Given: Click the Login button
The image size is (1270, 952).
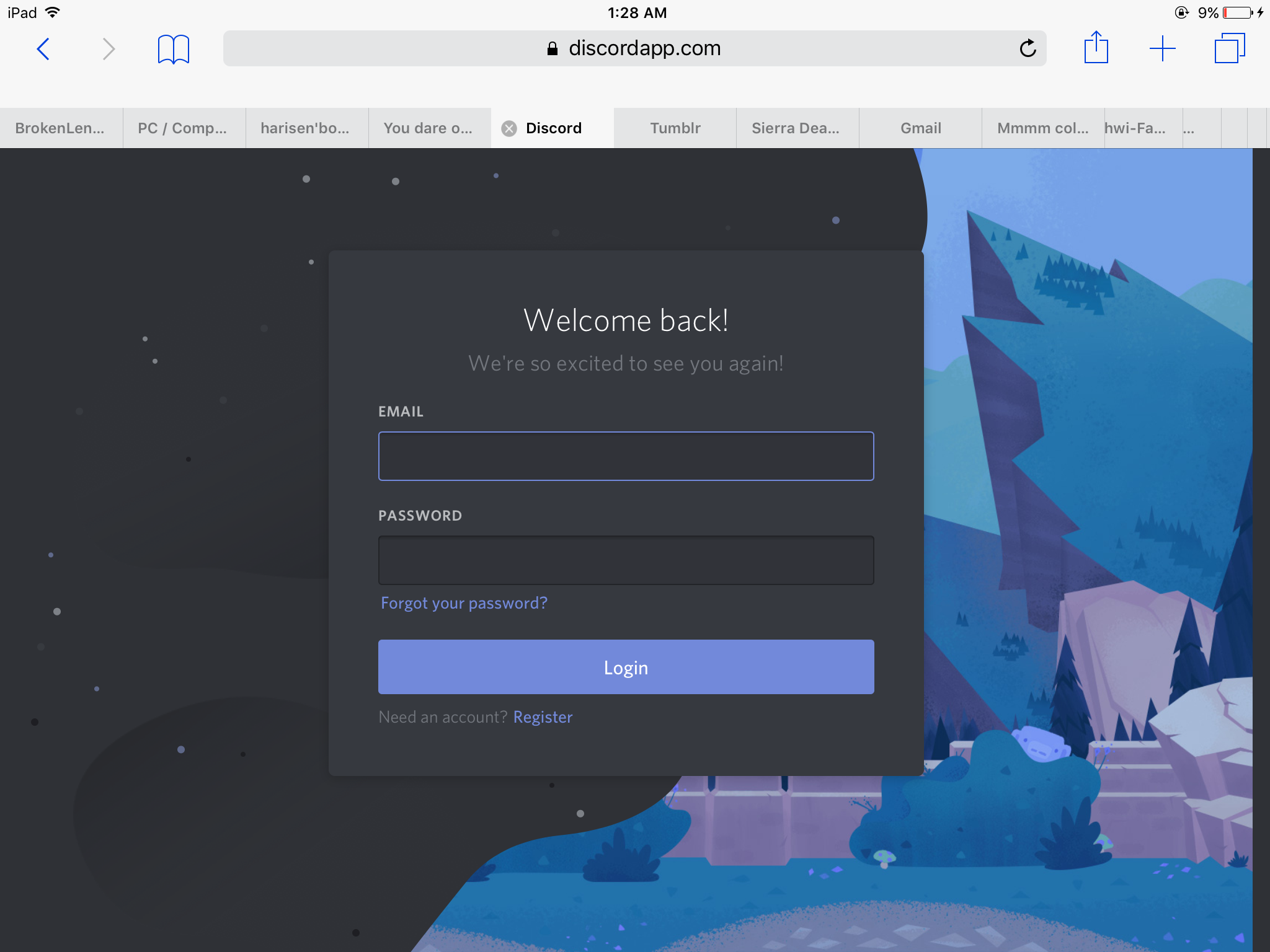Looking at the screenshot, I should tap(626, 667).
